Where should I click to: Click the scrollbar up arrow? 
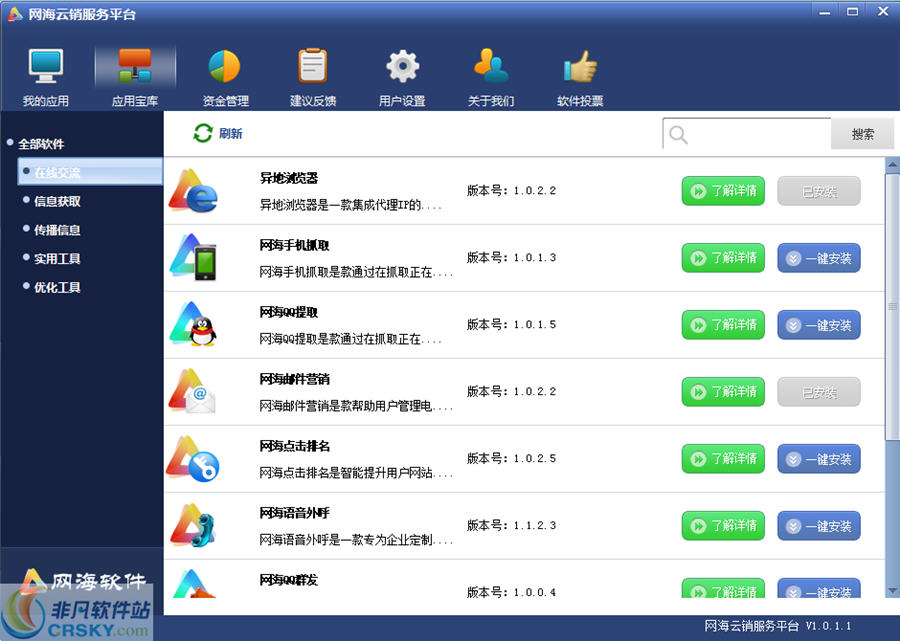click(x=893, y=165)
